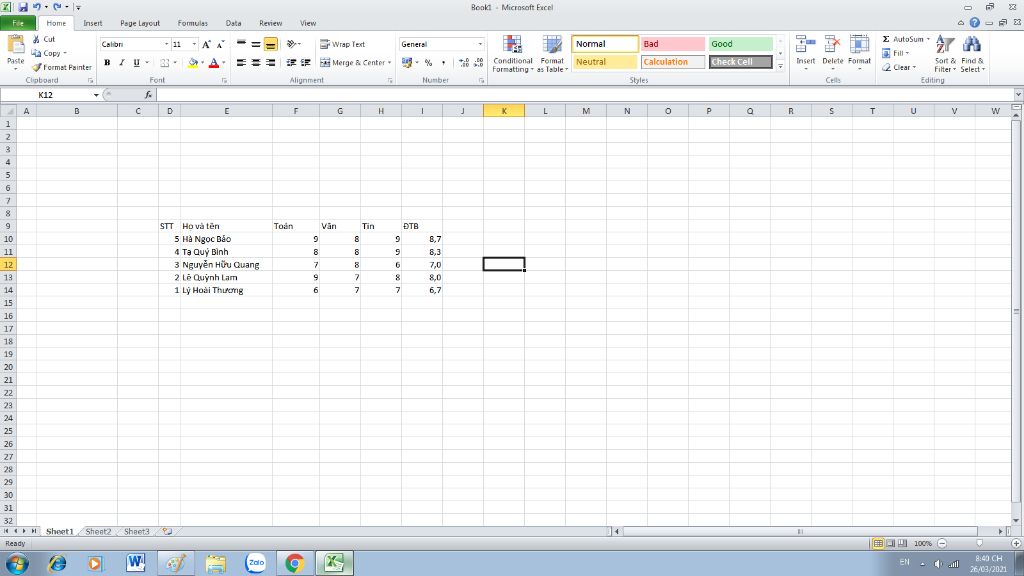Apply comma style
Screen dimensions: 1024x576
coord(443,63)
